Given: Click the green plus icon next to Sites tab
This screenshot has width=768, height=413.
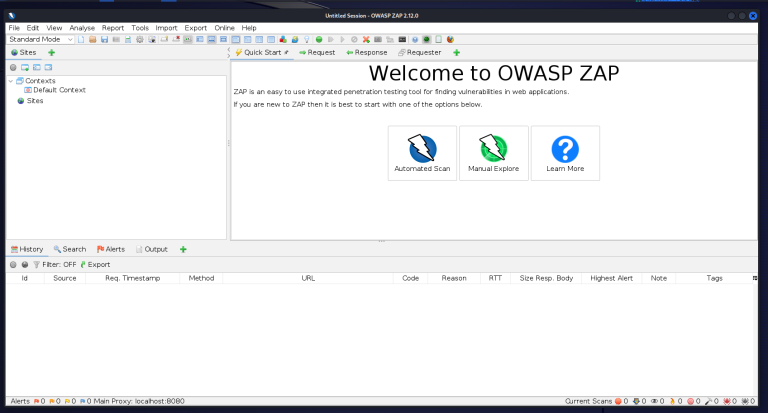Looking at the screenshot, I should point(51,52).
